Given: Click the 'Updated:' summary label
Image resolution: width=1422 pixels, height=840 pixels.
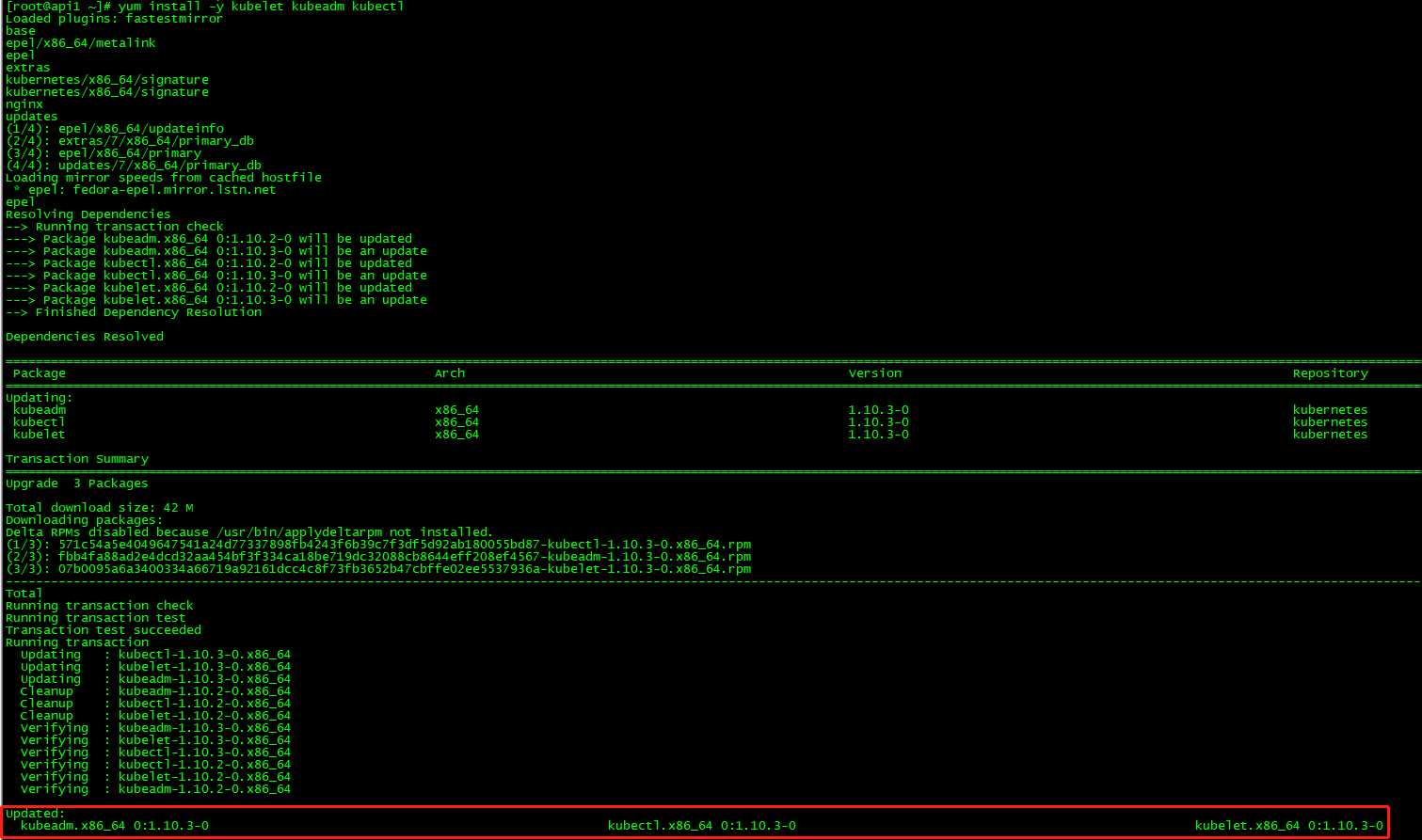Looking at the screenshot, I should (x=36, y=814).
